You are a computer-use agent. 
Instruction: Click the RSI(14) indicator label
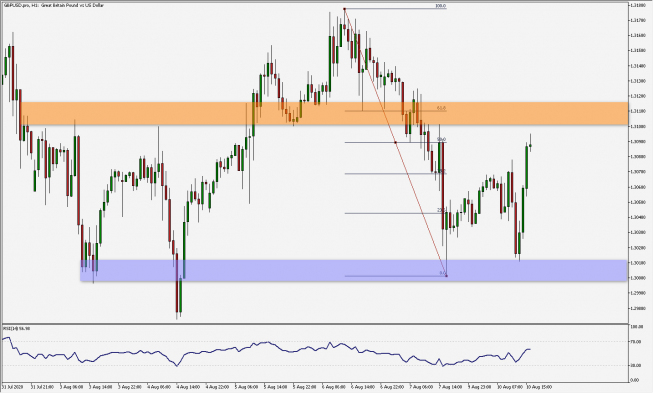click(x=16, y=328)
